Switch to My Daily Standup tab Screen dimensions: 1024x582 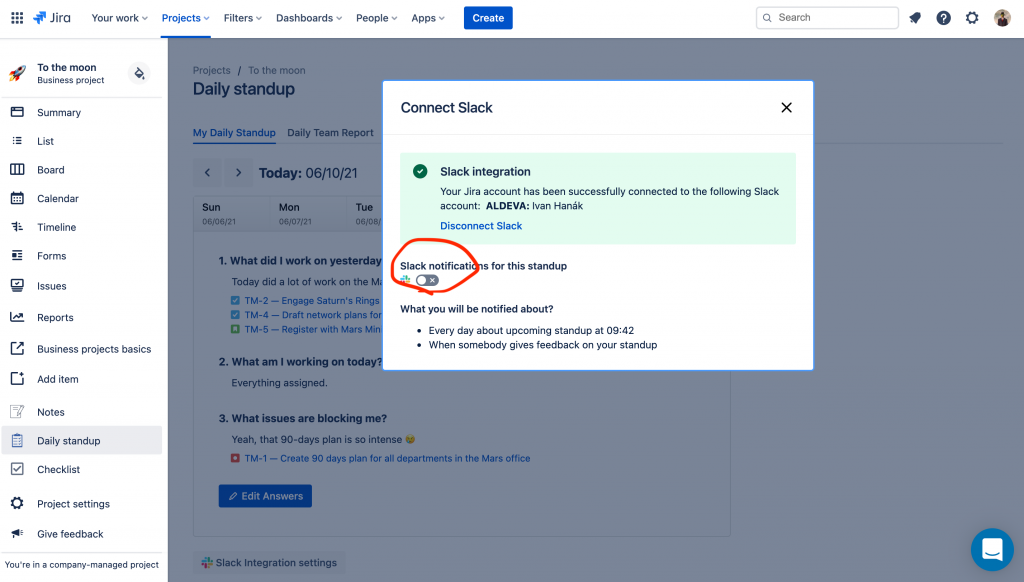[x=234, y=133]
